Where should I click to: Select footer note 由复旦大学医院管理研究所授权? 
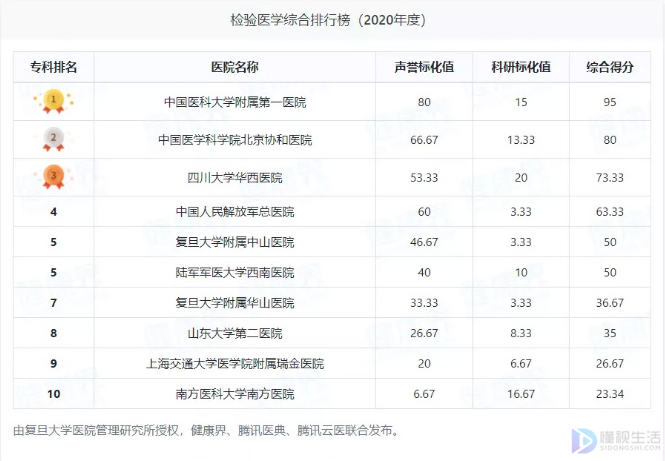[x=96, y=430]
